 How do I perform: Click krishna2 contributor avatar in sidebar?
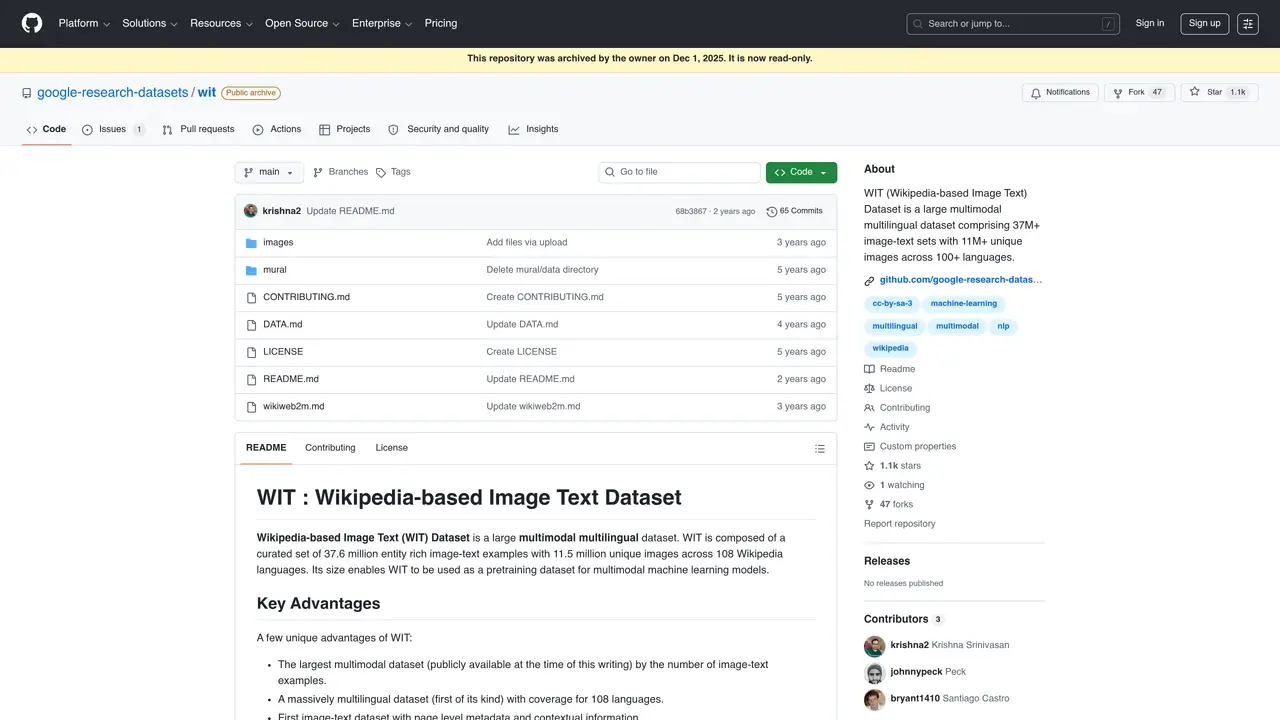[x=875, y=645]
